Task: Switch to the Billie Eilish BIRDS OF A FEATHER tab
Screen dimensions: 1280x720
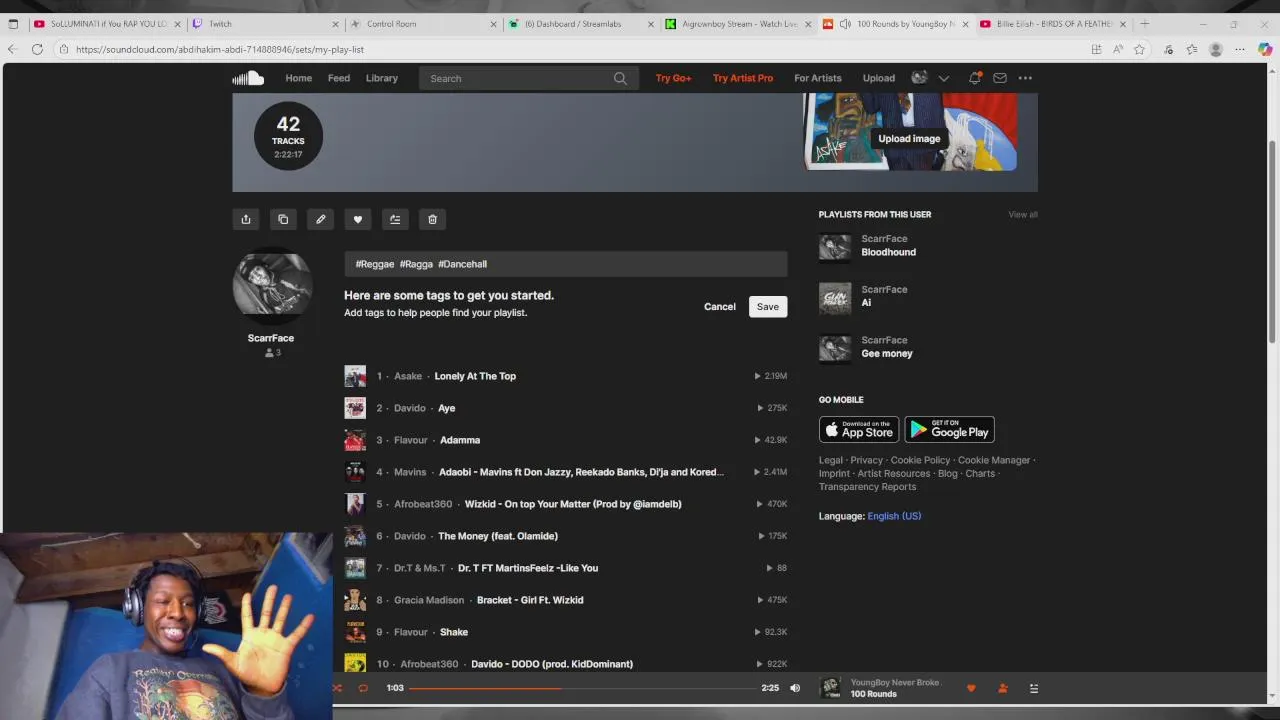Action: tap(1054, 23)
